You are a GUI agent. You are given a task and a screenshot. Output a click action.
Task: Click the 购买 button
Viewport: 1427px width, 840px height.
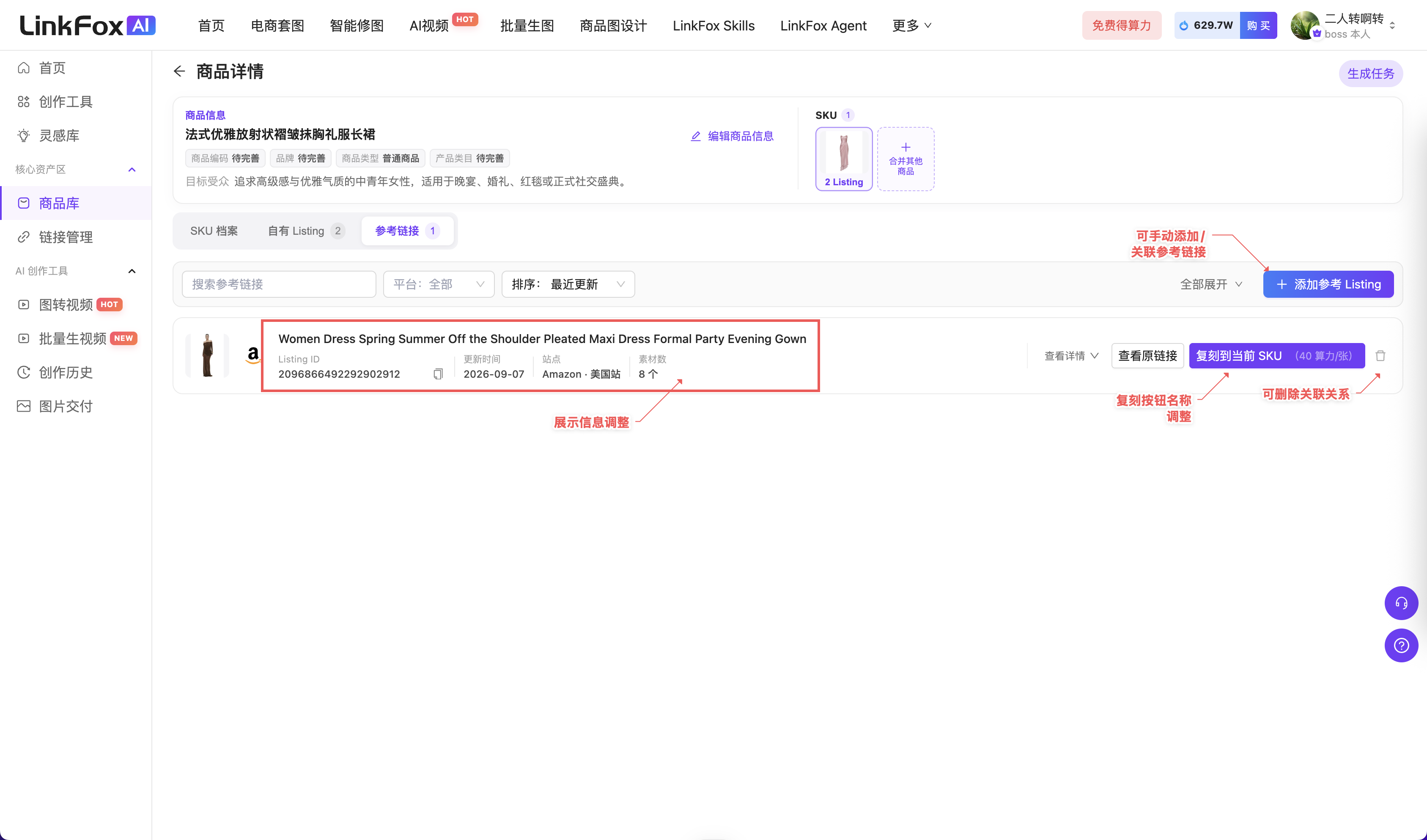tap(1258, 25)
